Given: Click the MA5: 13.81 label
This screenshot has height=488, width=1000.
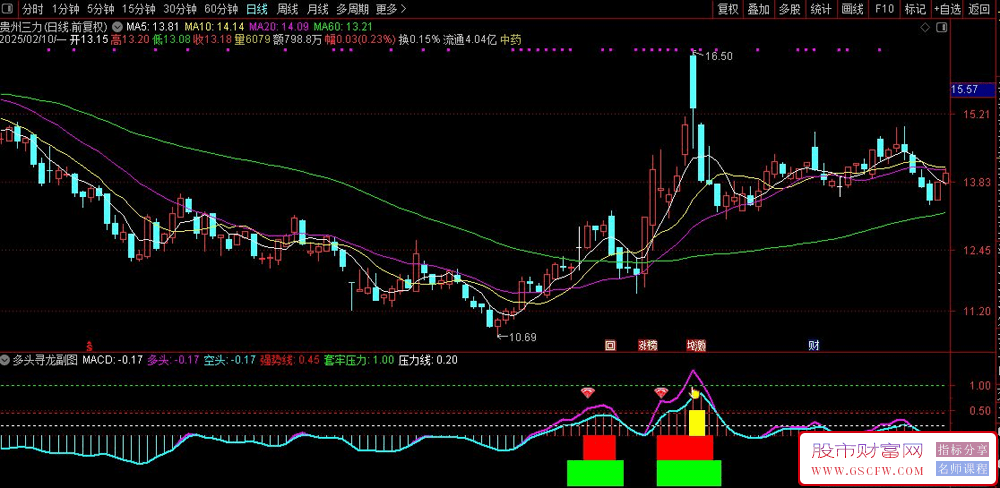Looking at the screenshot, I should pos(152,27).
